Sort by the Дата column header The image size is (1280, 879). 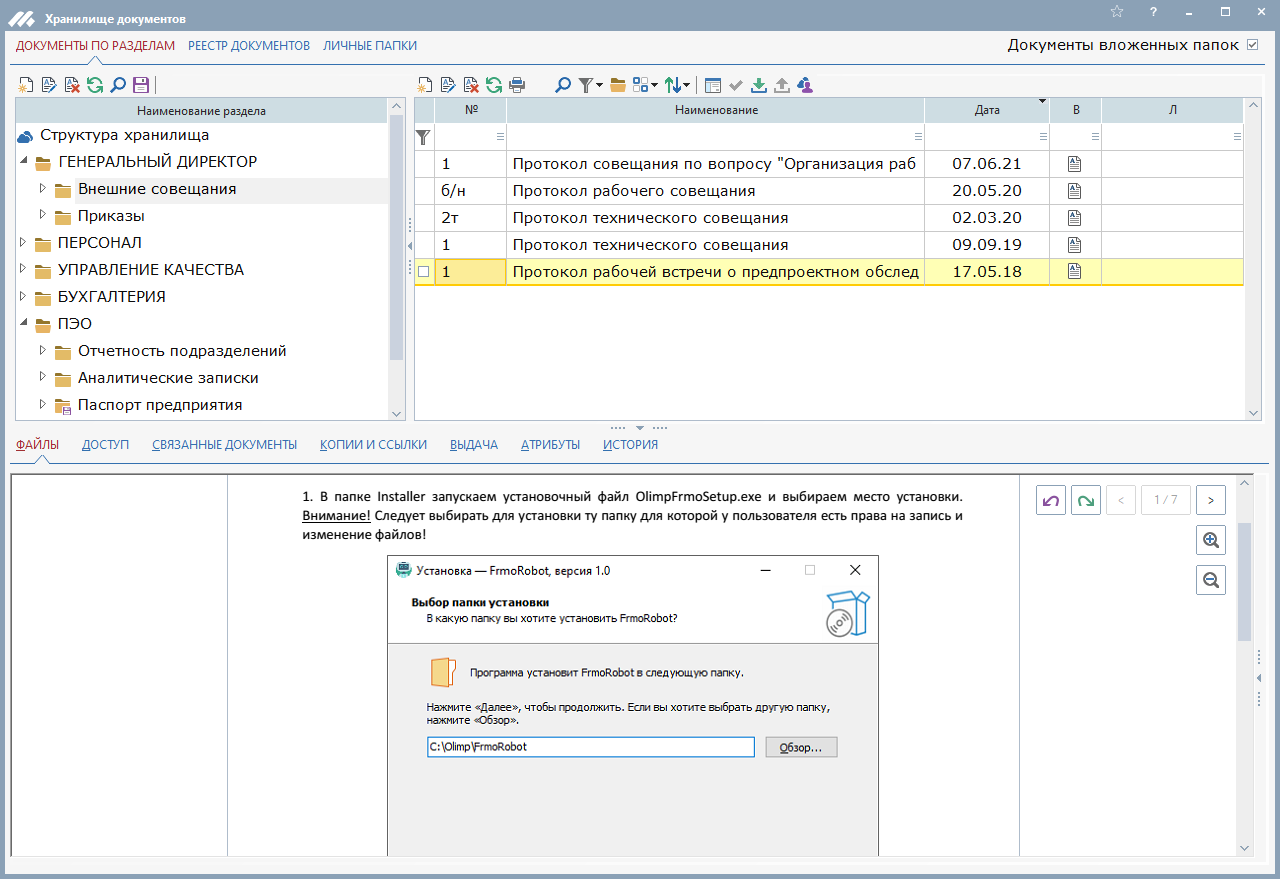coord(987,110)
